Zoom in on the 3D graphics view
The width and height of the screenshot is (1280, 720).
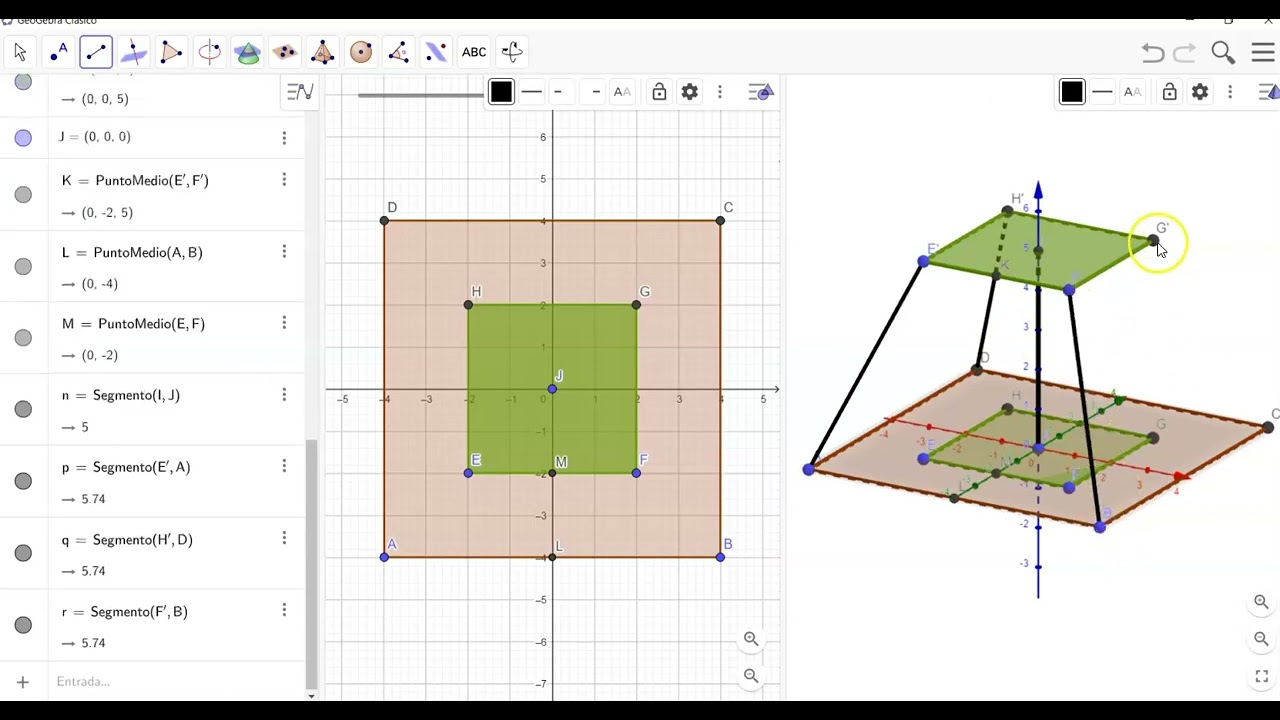pos(1261,602)
